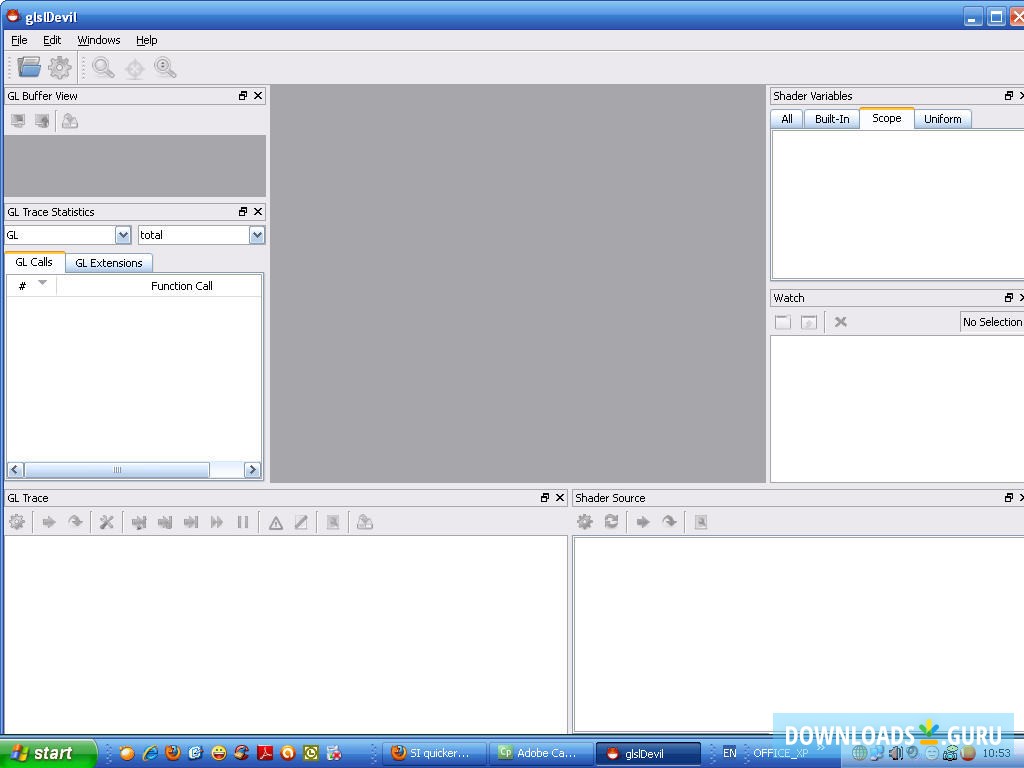Float the GL Trace Statistics panel
The image size is (1024, 768).
pos(243,212)
